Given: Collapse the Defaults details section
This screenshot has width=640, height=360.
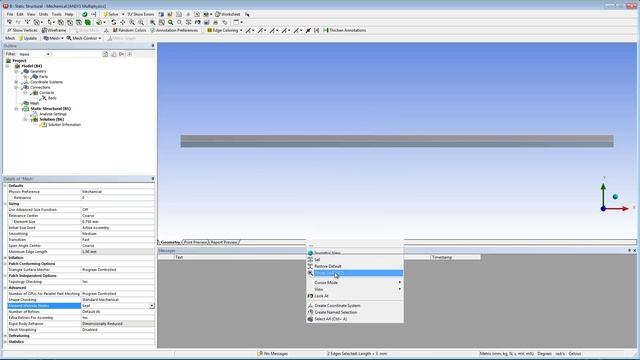Looking at the screenshot, I should (5, 186).
